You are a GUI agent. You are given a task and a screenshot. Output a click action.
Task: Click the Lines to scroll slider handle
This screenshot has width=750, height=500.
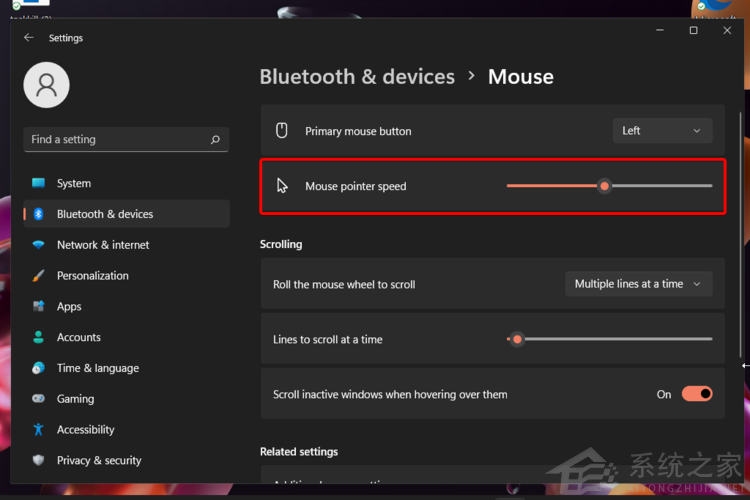pyautogui.click(x=517, y=339)
